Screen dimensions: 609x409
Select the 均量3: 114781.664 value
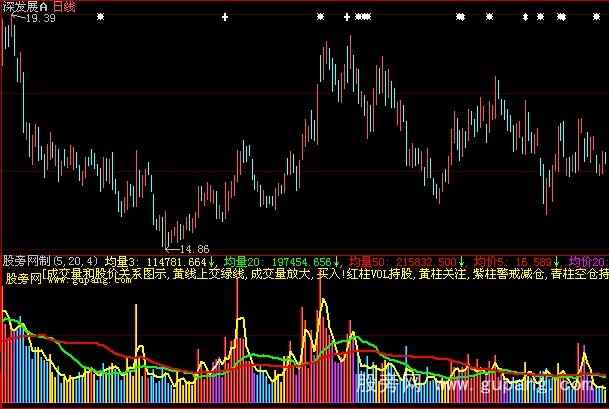(x=156, y=261)
